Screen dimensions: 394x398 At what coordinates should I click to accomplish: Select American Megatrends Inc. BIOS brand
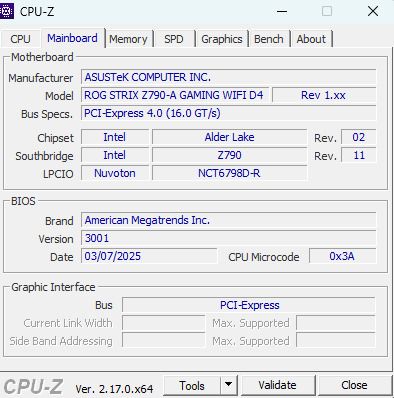coord(229,220)
